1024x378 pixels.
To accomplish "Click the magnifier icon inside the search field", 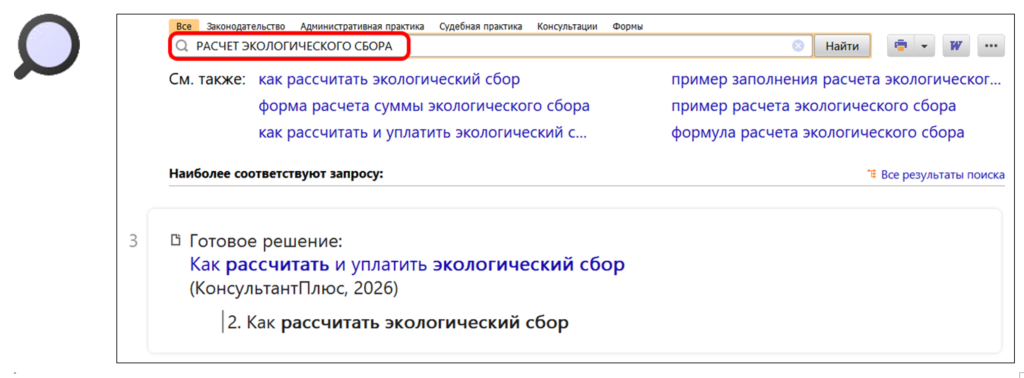I will 182,47.
